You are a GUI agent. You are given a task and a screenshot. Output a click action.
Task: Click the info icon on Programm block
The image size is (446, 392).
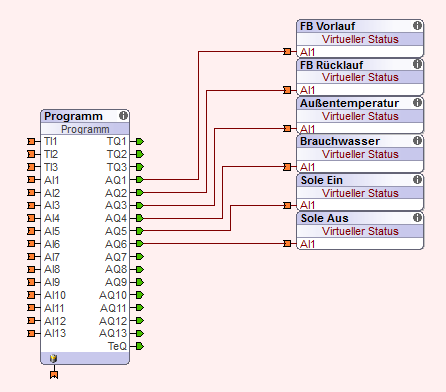(123, 116)
